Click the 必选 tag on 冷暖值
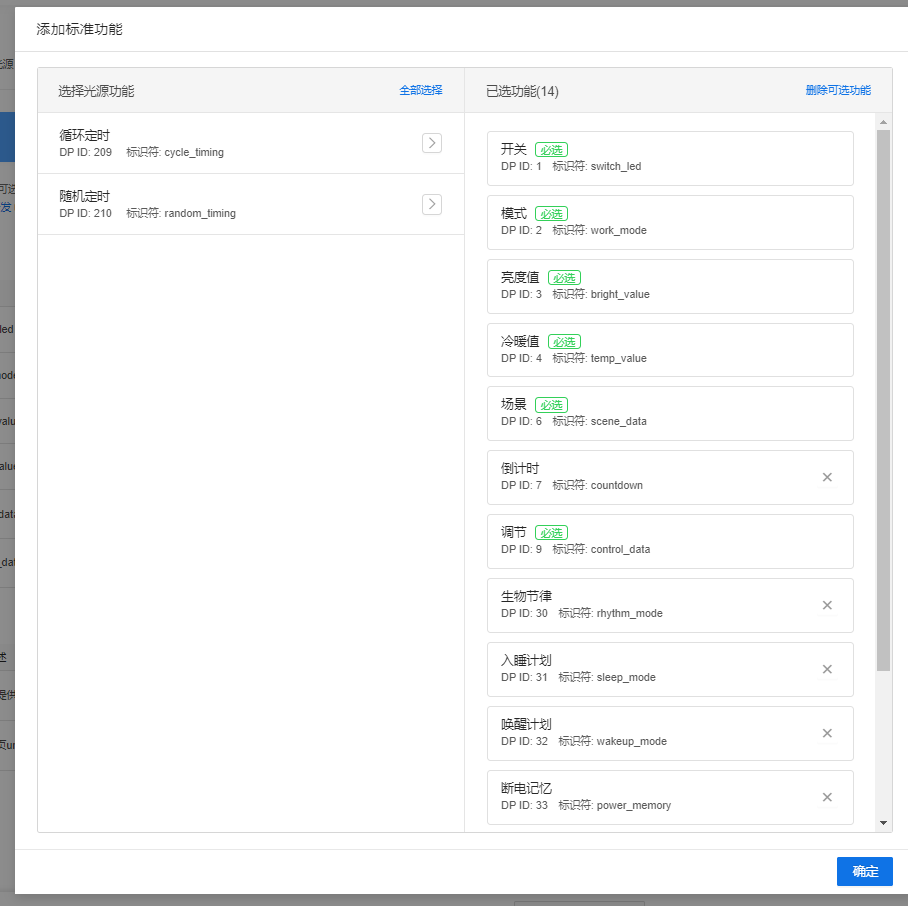This screenshot has width=908, height=906. (x=563, y=342)
